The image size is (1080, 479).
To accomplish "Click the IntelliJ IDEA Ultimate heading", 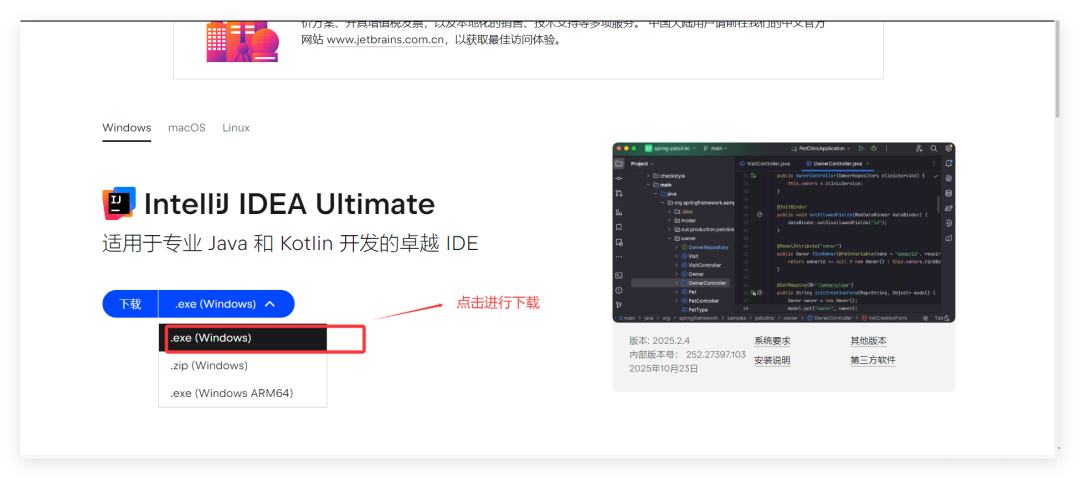I will [290, 204].
